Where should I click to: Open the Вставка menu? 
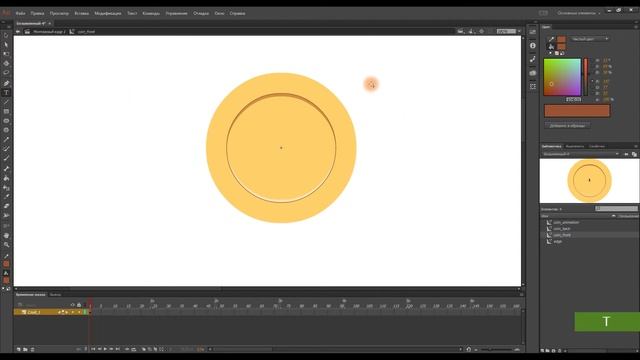(81, 13)
